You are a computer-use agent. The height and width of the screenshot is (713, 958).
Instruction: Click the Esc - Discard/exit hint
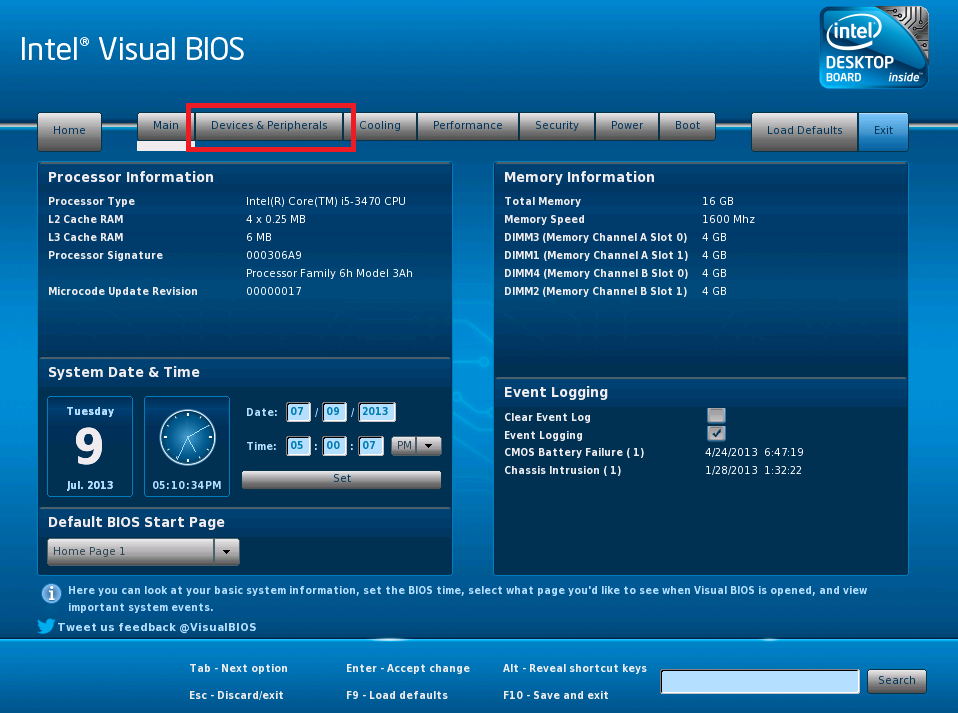pyautogui.click(x=236, y=695)
